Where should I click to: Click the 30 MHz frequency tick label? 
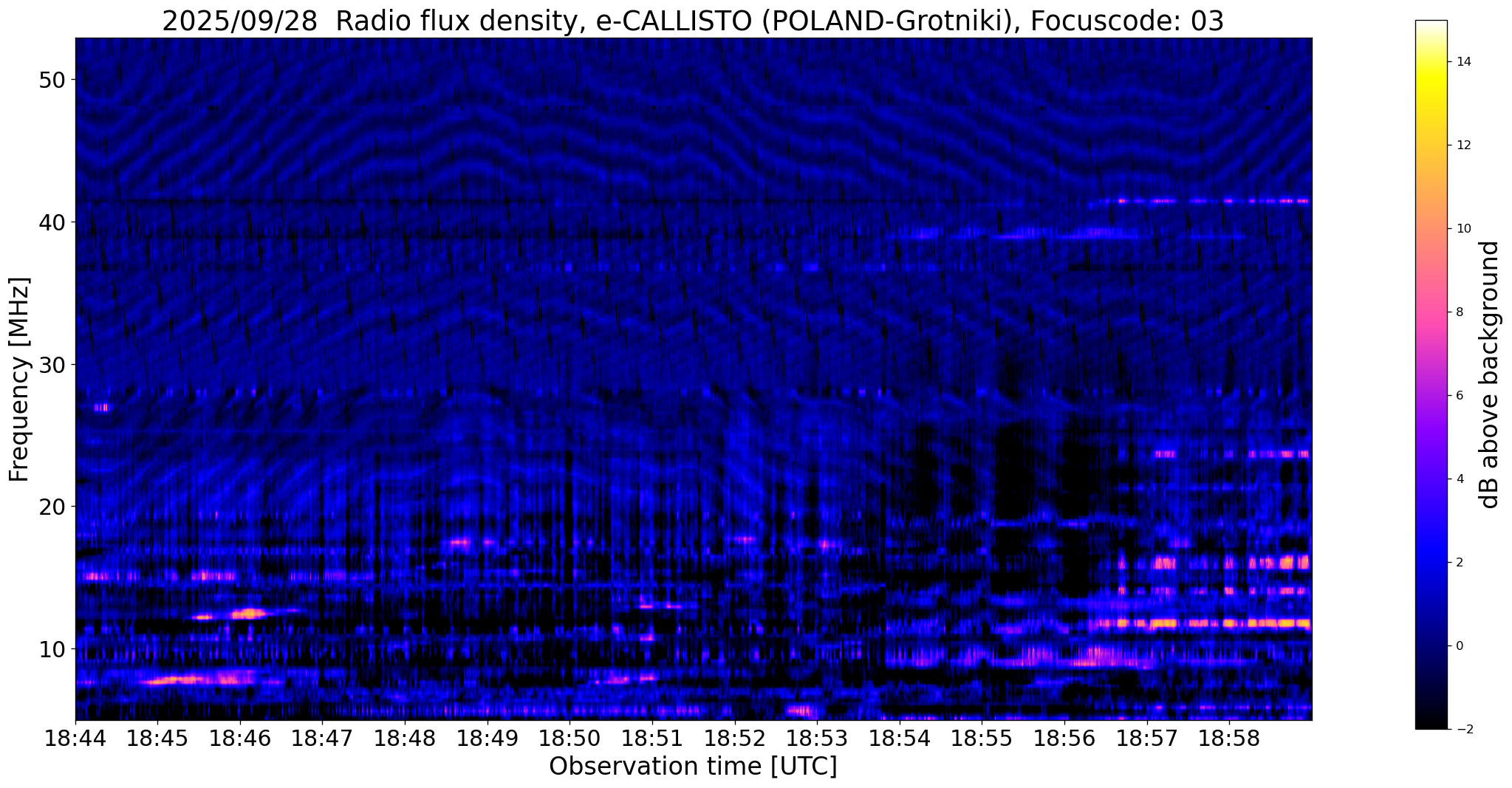tap(52, 365)
